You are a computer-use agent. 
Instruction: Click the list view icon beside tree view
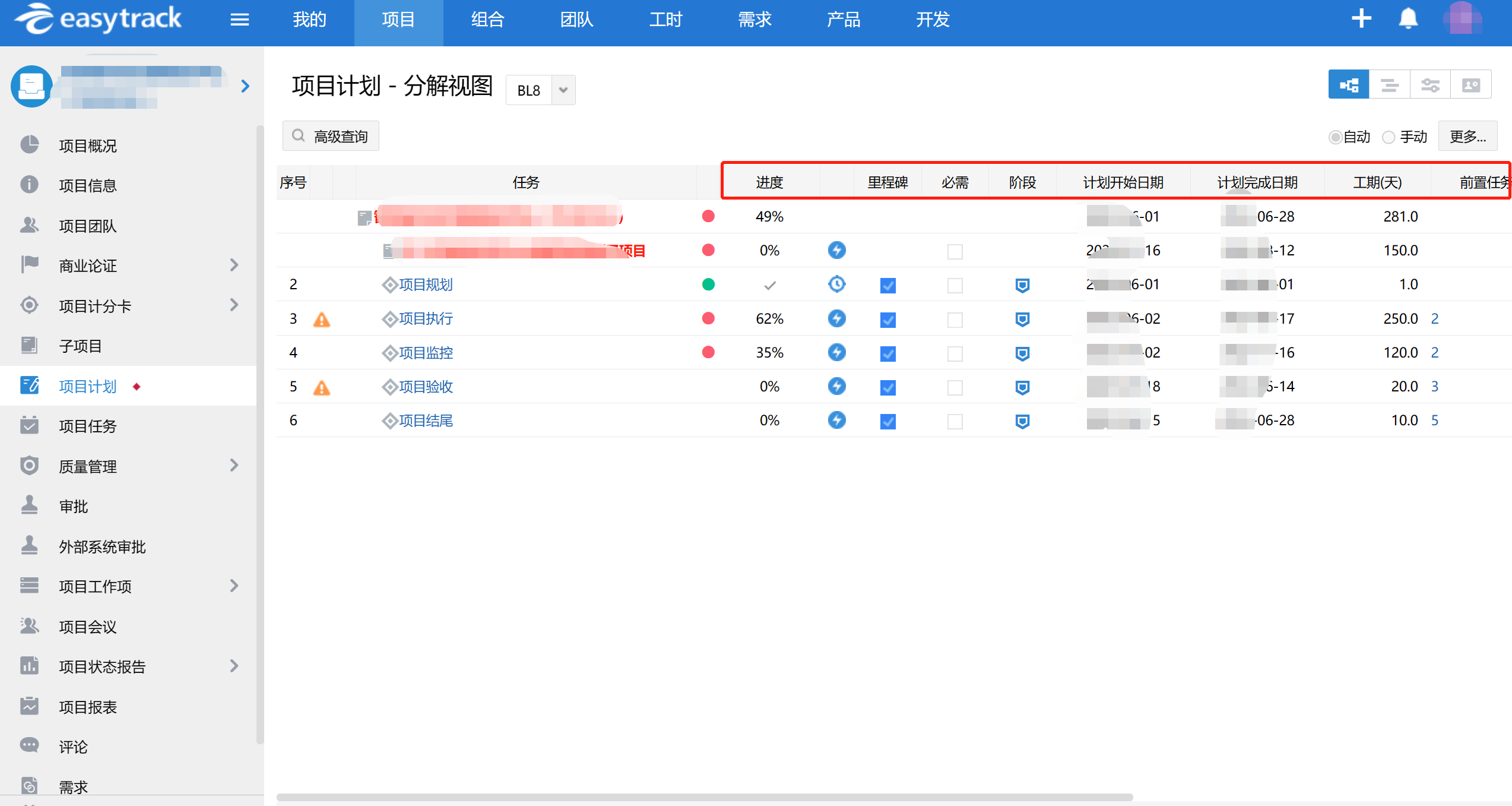click(1389, 85)
